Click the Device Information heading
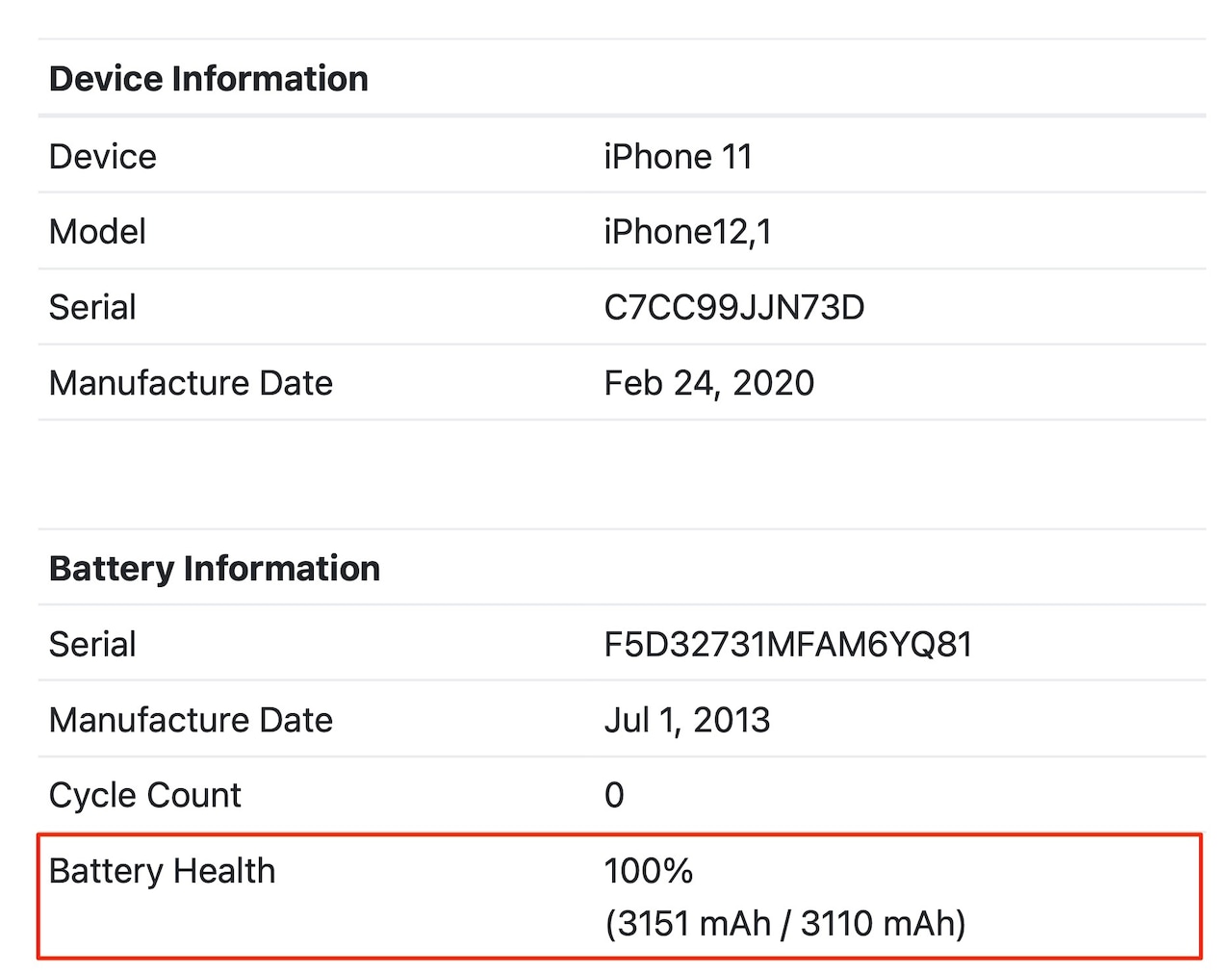Viewport: 1232px width, 973px height. pyautogui.click(x=208, y=78)
